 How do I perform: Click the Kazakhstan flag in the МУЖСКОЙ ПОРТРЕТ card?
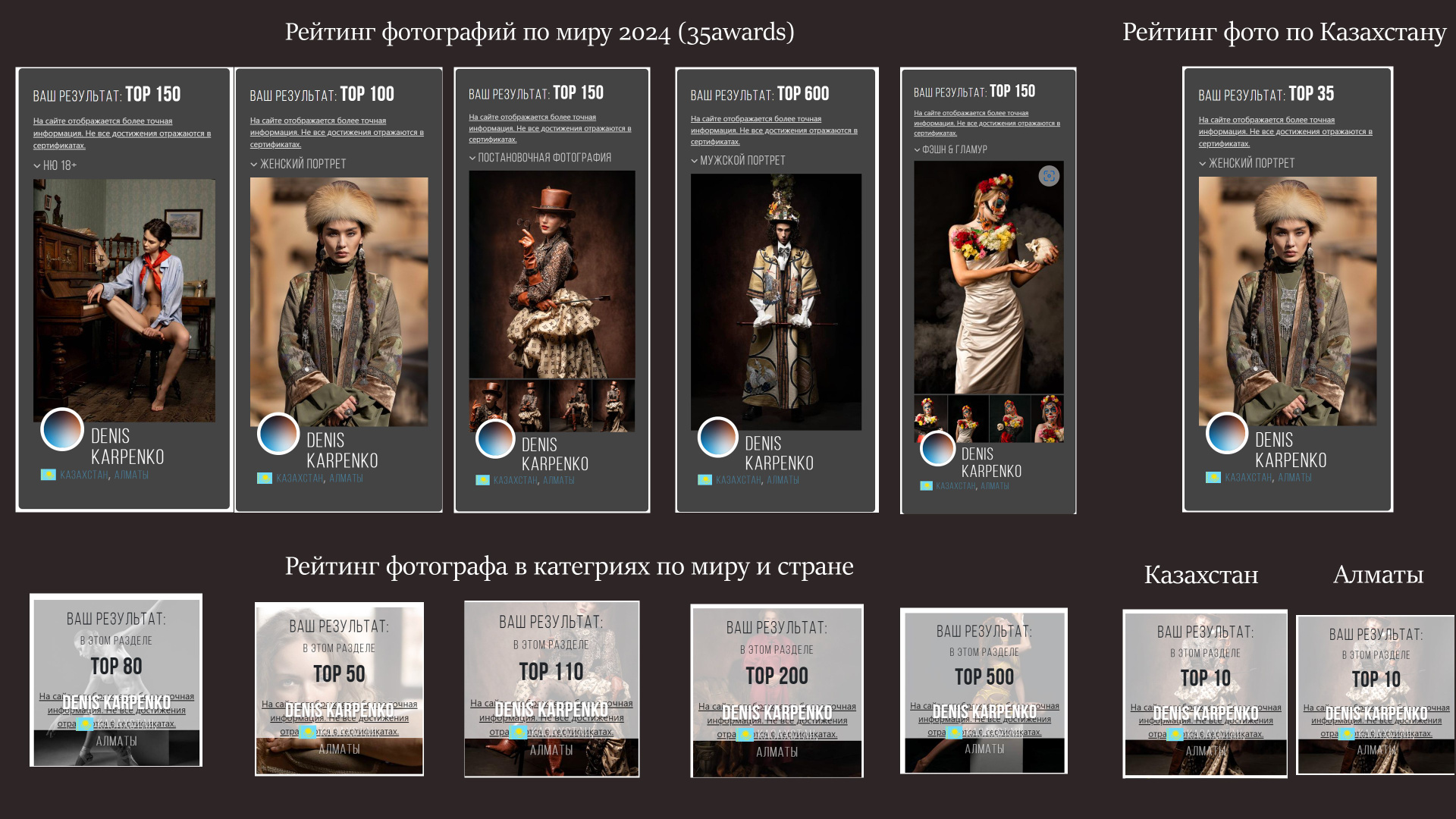[704, 480]
